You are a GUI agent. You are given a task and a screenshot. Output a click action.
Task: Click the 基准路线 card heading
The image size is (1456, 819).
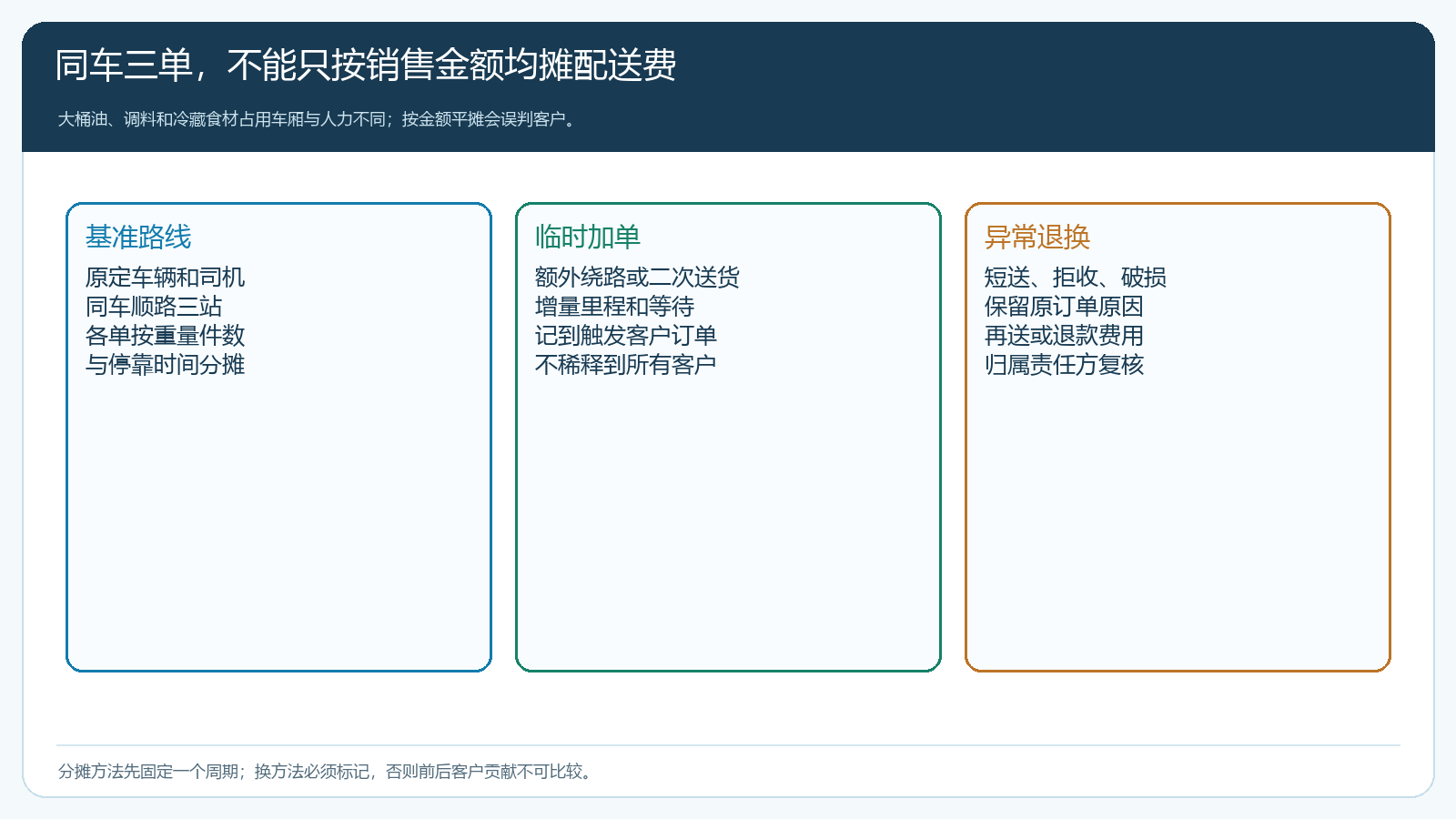(x=138, y=237)
